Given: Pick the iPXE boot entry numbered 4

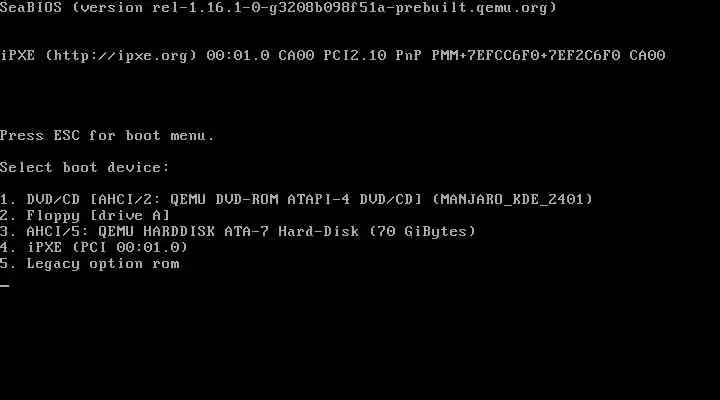Looking at the screenshot, I should [94, 247].
